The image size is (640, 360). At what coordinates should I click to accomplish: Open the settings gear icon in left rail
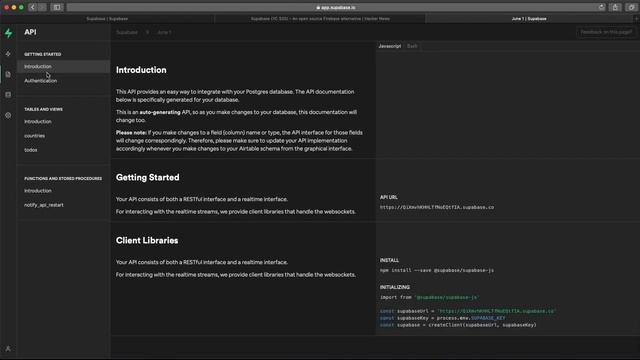(8, 116)
